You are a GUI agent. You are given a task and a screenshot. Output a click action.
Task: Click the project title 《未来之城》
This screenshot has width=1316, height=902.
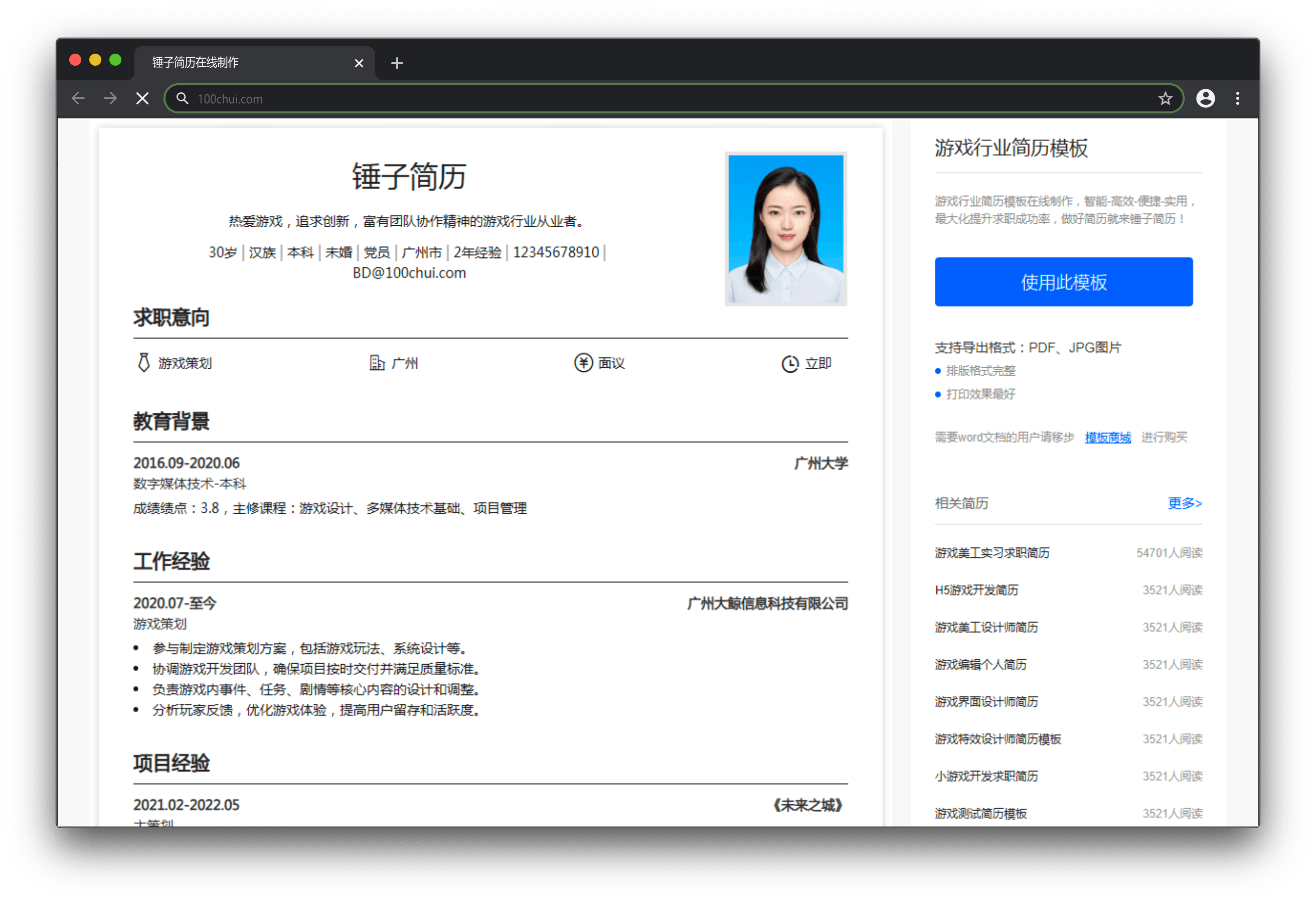point(808,805)
